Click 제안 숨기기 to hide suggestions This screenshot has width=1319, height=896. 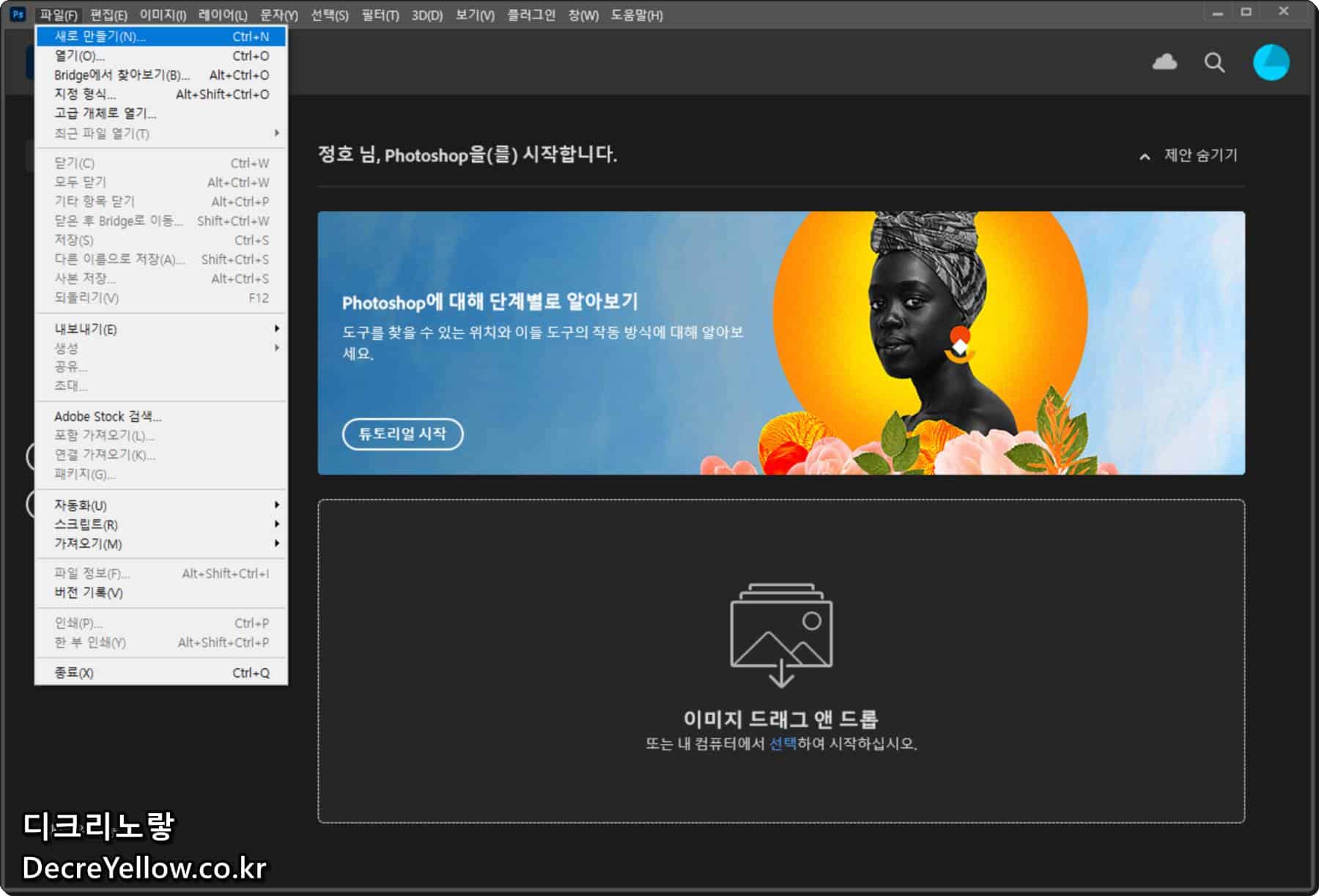pyautogui.click(x=1200, y=155)
